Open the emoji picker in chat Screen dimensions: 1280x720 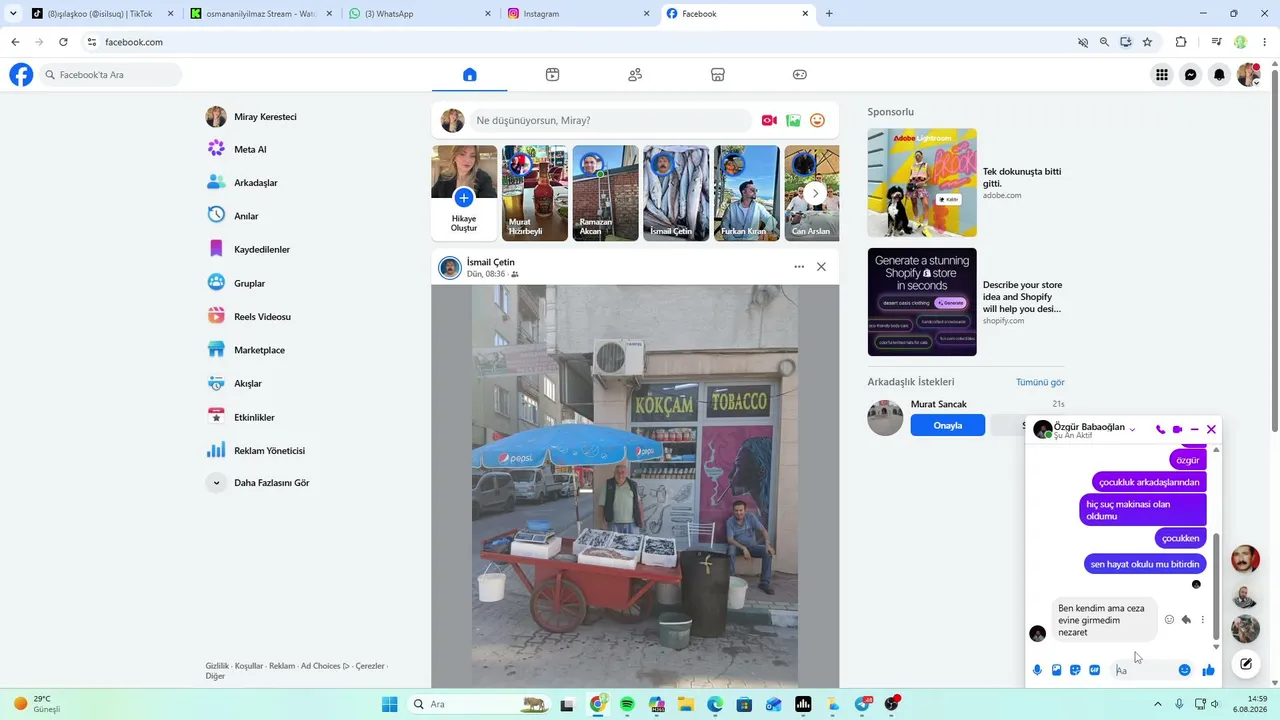coord(1184,670)
